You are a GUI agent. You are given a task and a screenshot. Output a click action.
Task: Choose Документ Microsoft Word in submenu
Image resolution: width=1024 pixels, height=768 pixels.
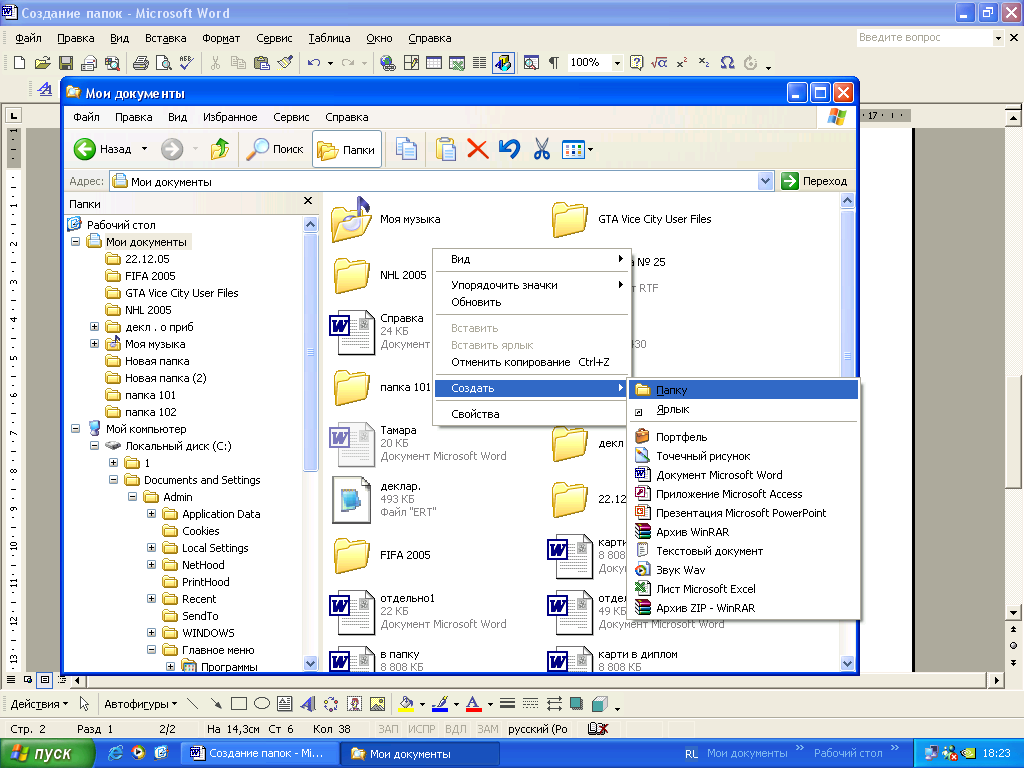743,475
